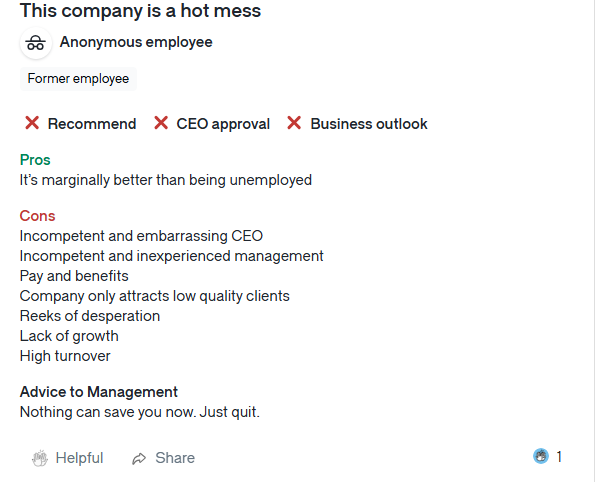This screenshot has height=482, width=610.
Task: Click the CEO approval rating label
Action: 223,124
